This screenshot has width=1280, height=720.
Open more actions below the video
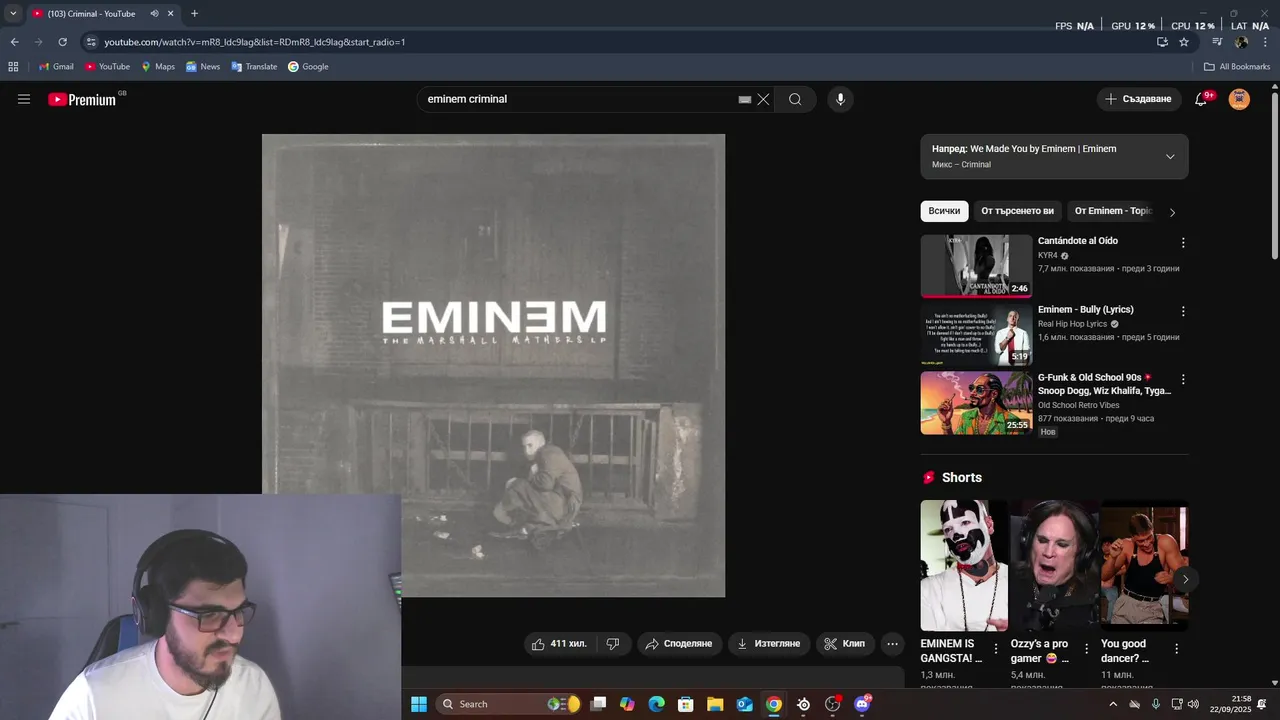pyautogui.click(x=893, y=644)
